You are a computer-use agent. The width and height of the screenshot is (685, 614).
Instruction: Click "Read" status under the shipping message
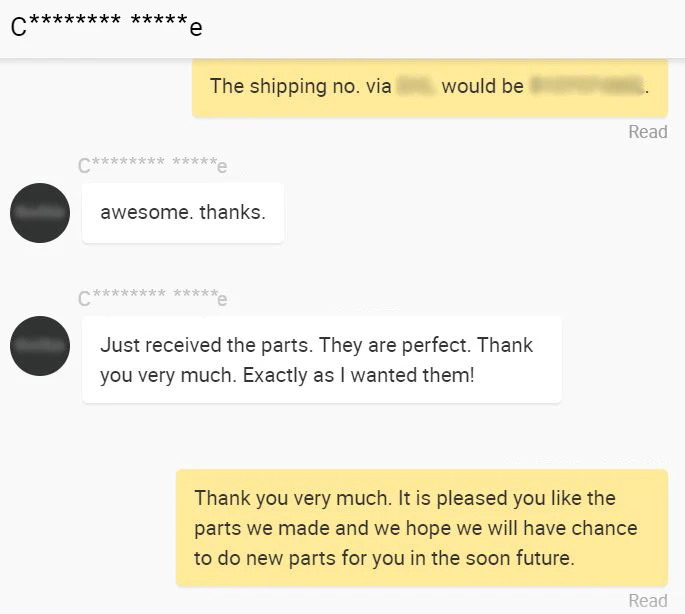(647, 132)
